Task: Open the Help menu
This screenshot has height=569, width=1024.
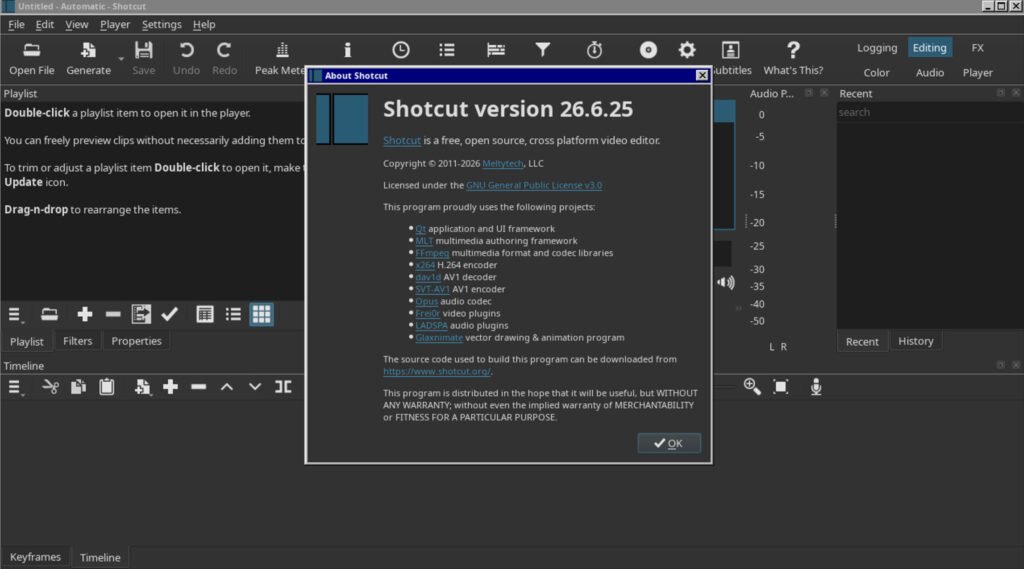Action: (204, 25)
